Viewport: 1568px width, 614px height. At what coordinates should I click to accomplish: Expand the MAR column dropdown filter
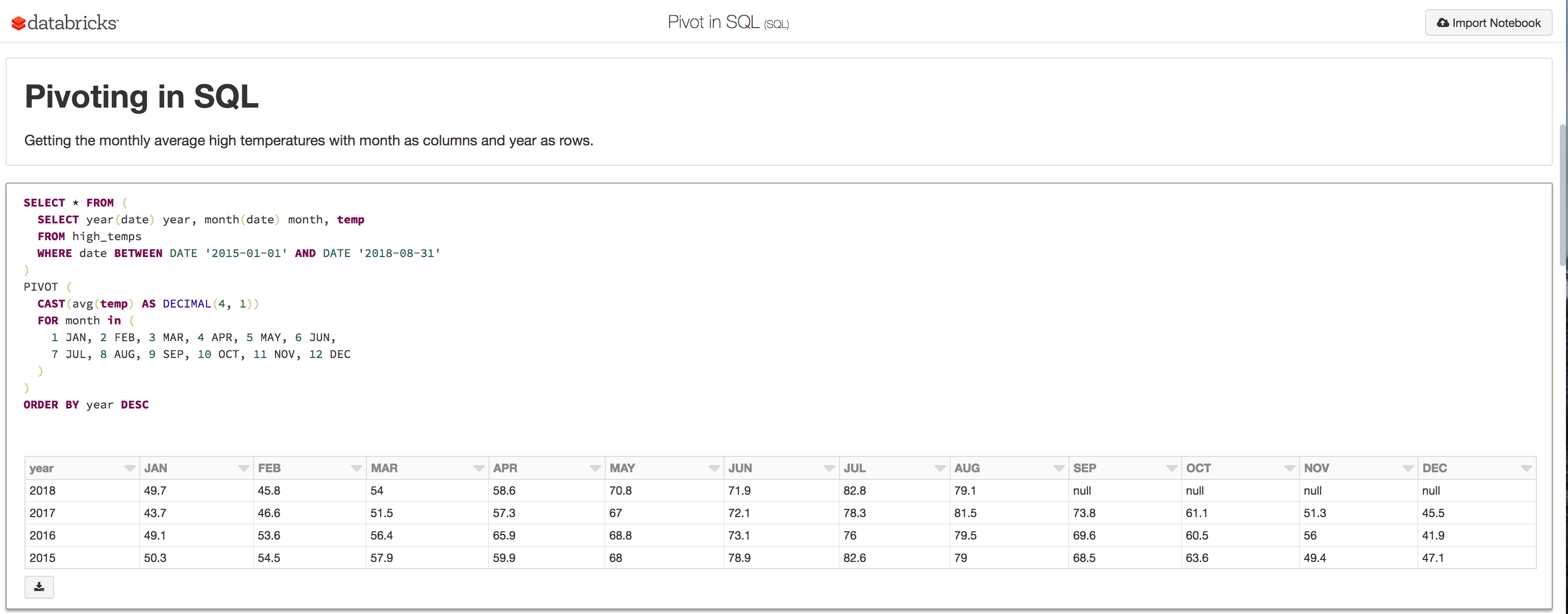(x=476, y=467)
